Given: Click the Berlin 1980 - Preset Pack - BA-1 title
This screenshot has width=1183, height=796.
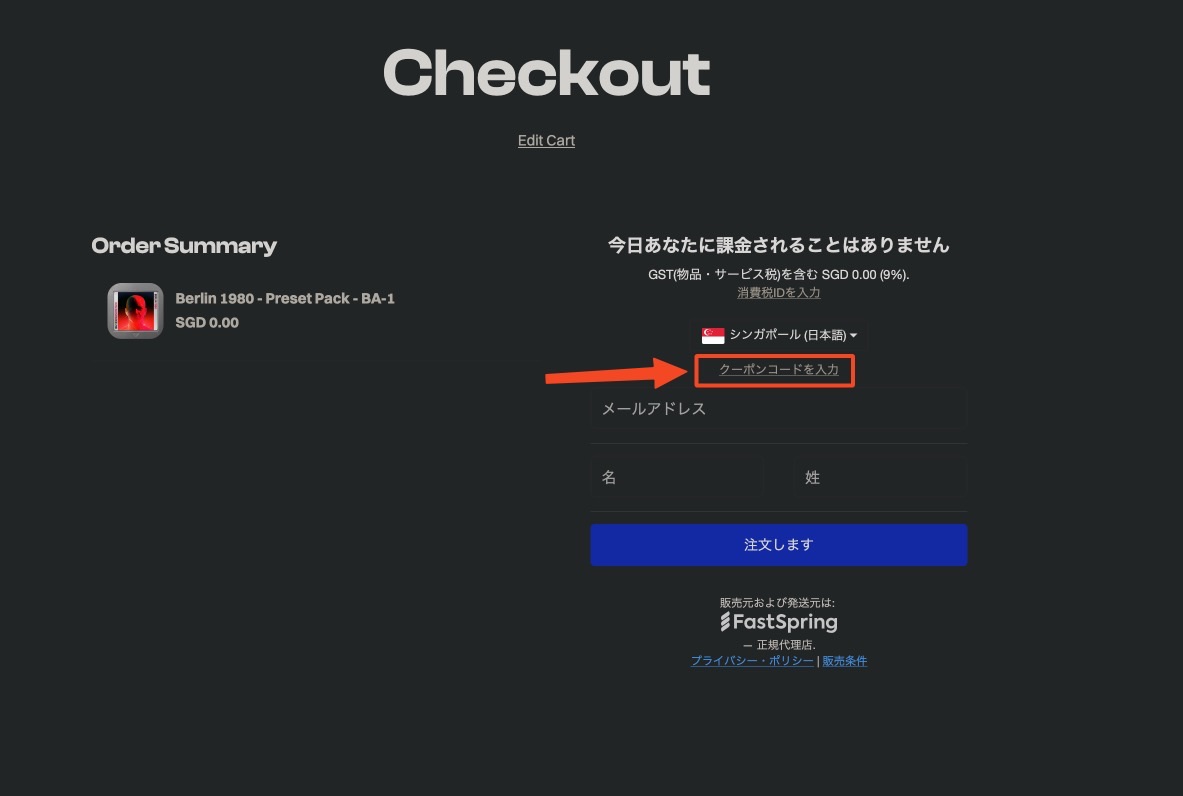Looking at the screenshot, I should (x=285, y=299).
